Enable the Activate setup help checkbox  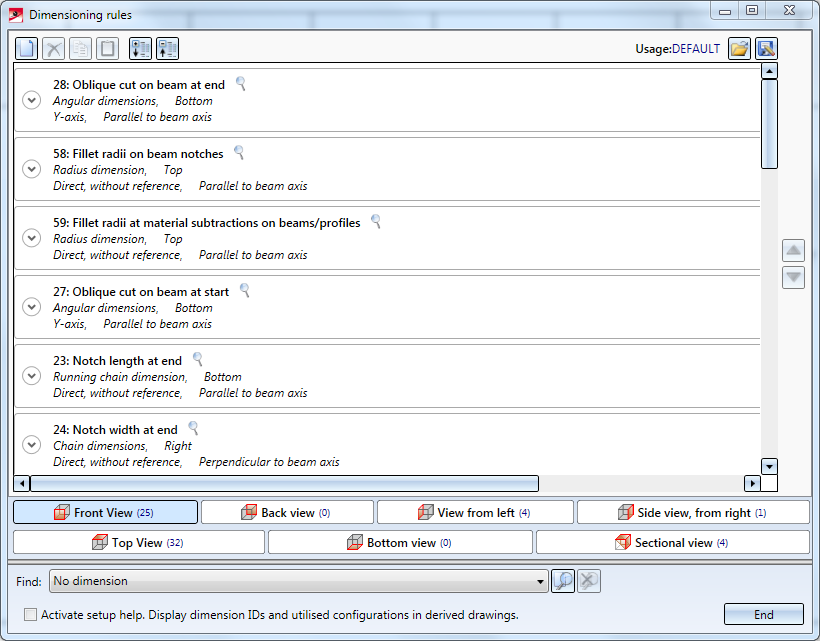pos(30,615)
